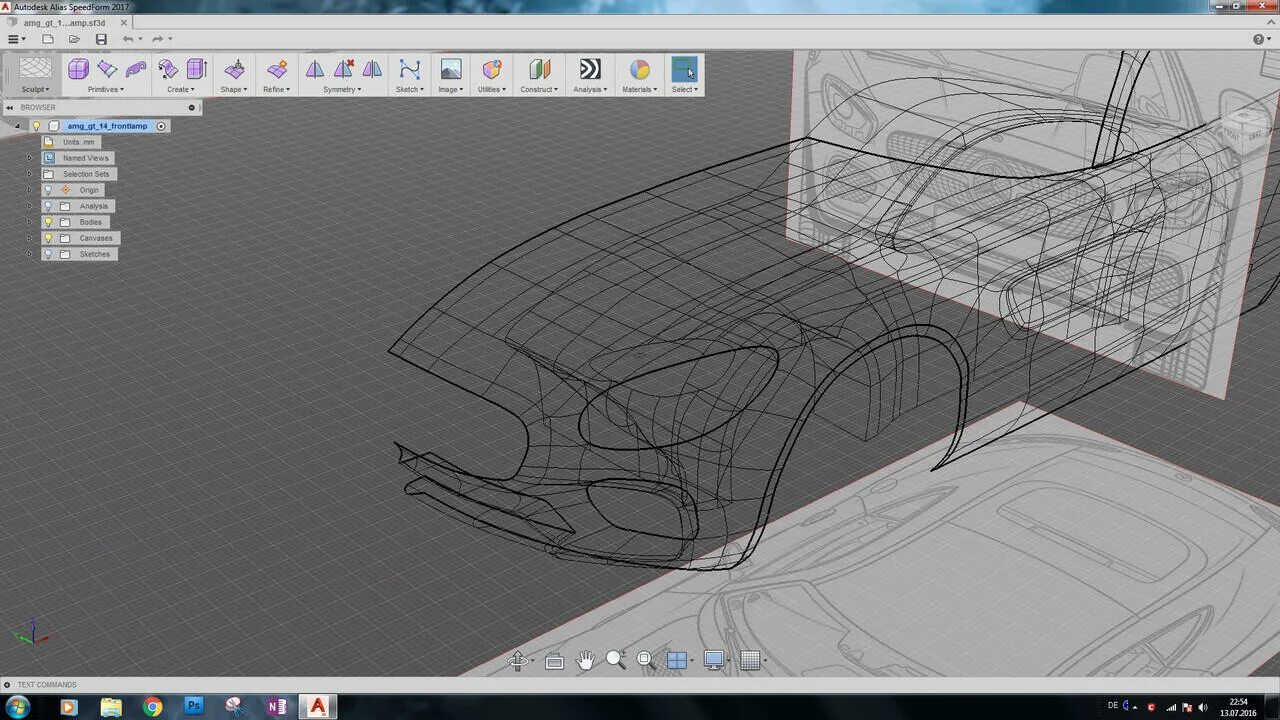This screenshot has width=1280, height=720.
Task: Click the Materials sphere icon
Action: tap(639, 69)
